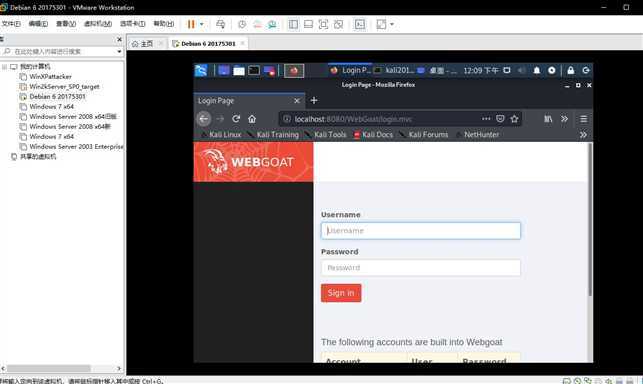
Task: Pause the virtual machine with the orange pause button
Action: (x=191, y=24)
